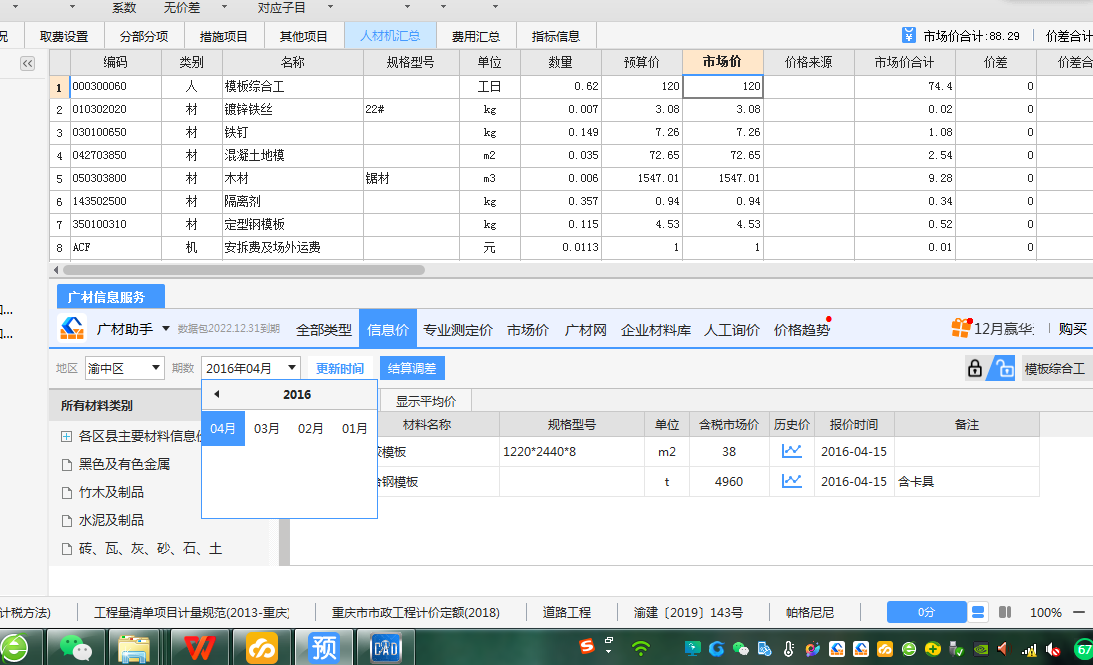Viewport: 1093px width, 665px height.
Task: Click the blue unlock icon
Action: coord(1004,368)
